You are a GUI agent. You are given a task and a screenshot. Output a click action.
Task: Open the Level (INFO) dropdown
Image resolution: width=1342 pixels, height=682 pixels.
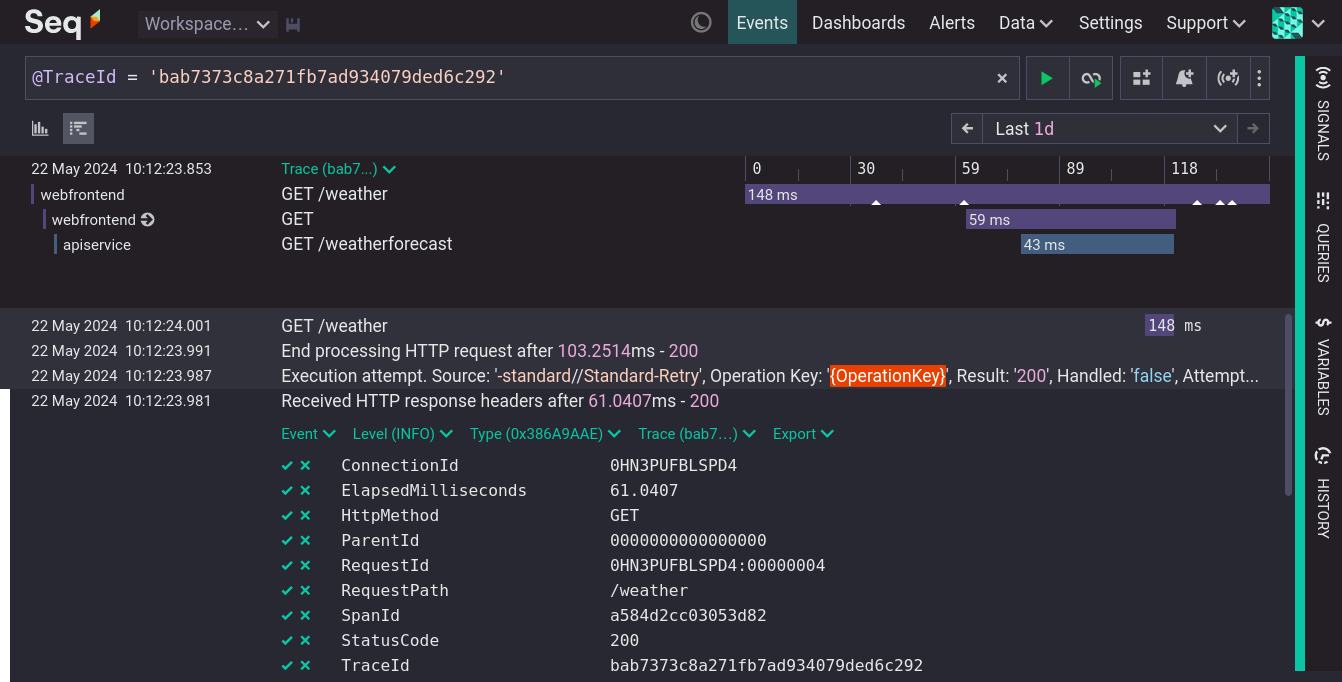pos(403,434)
